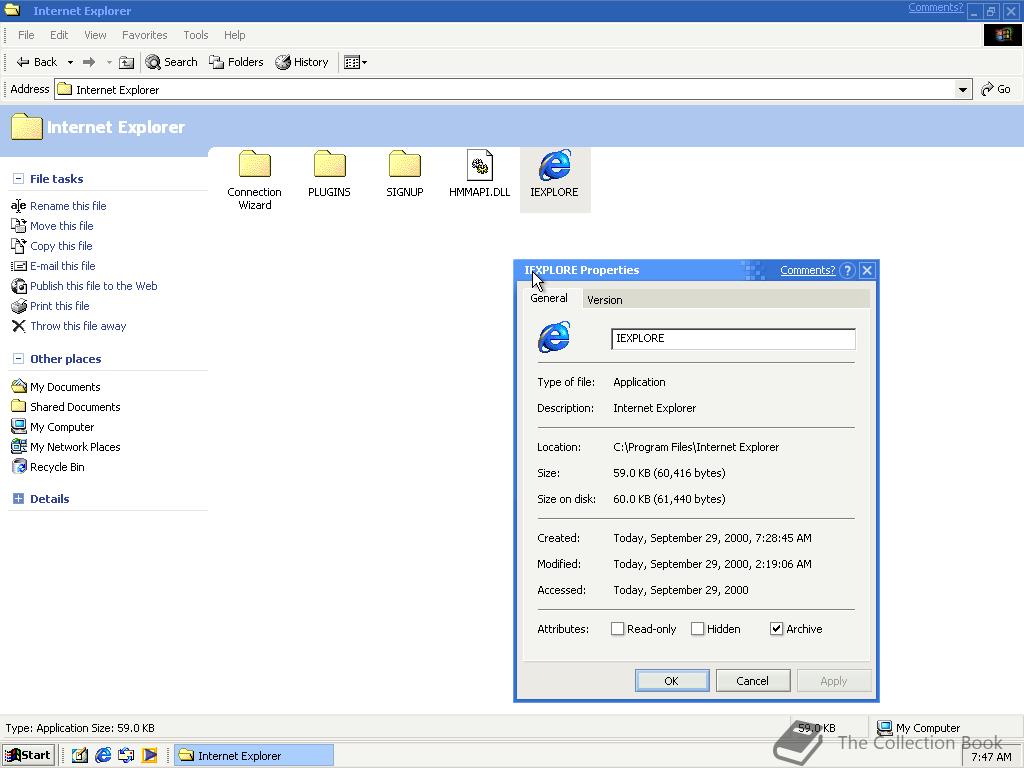Open the File menu
The image size is (1024, 768).
click(x=26, y=35)
